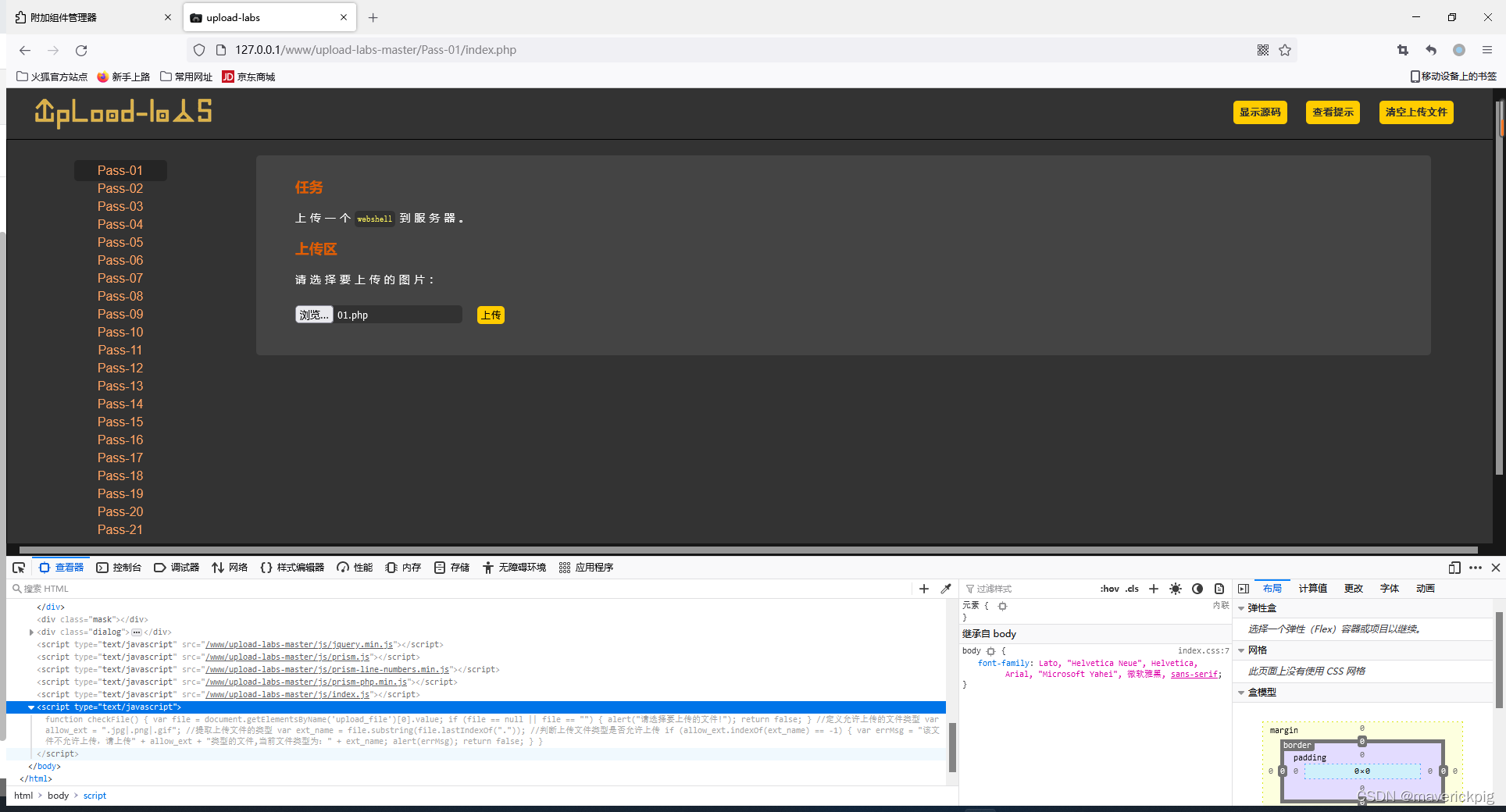Collapse the selected script node
Screen dimensions: 1506x812
(x=31, y=707)
